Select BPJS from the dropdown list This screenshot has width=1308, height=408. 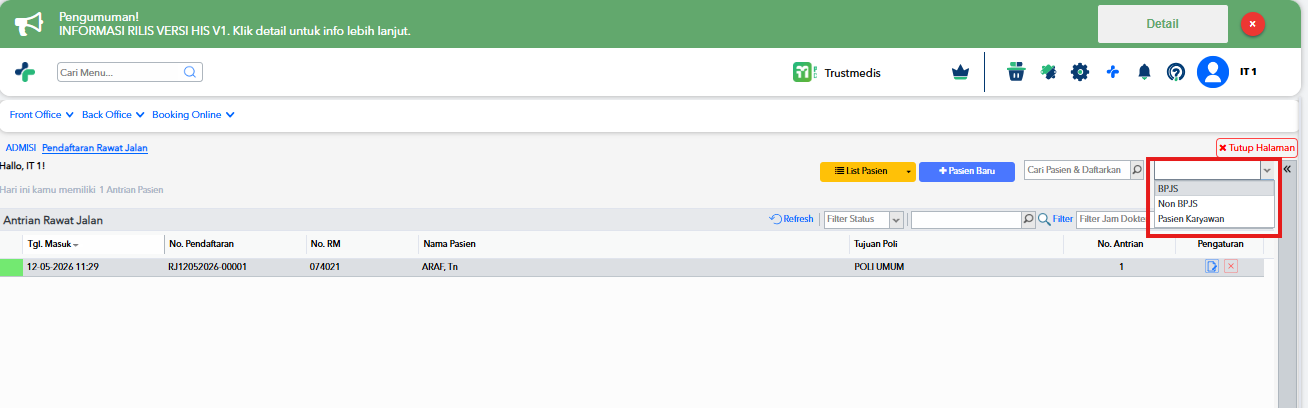click(1214, 188)
